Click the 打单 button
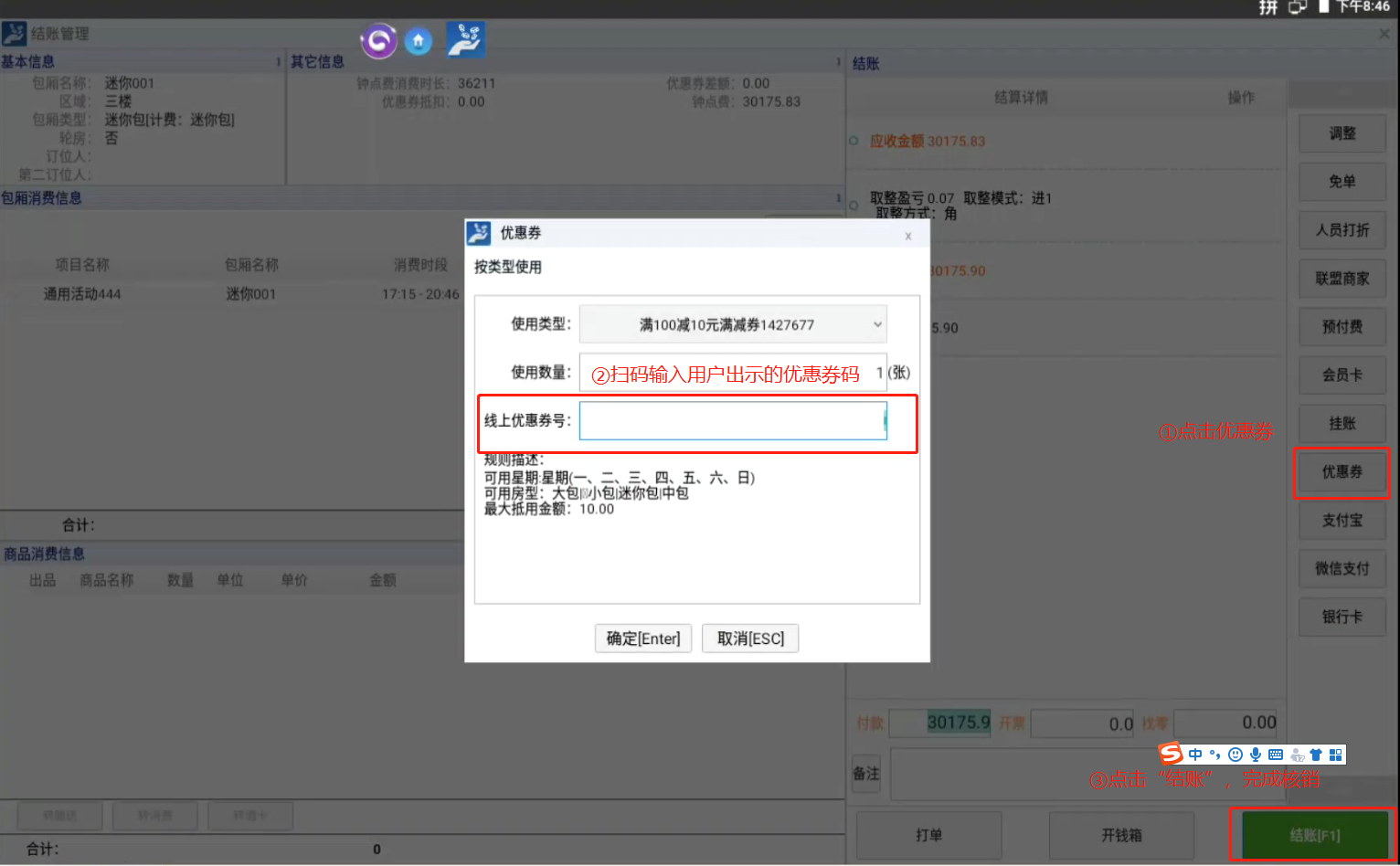The width and height of the screenshot is (1400, 866). coord(929,835)
